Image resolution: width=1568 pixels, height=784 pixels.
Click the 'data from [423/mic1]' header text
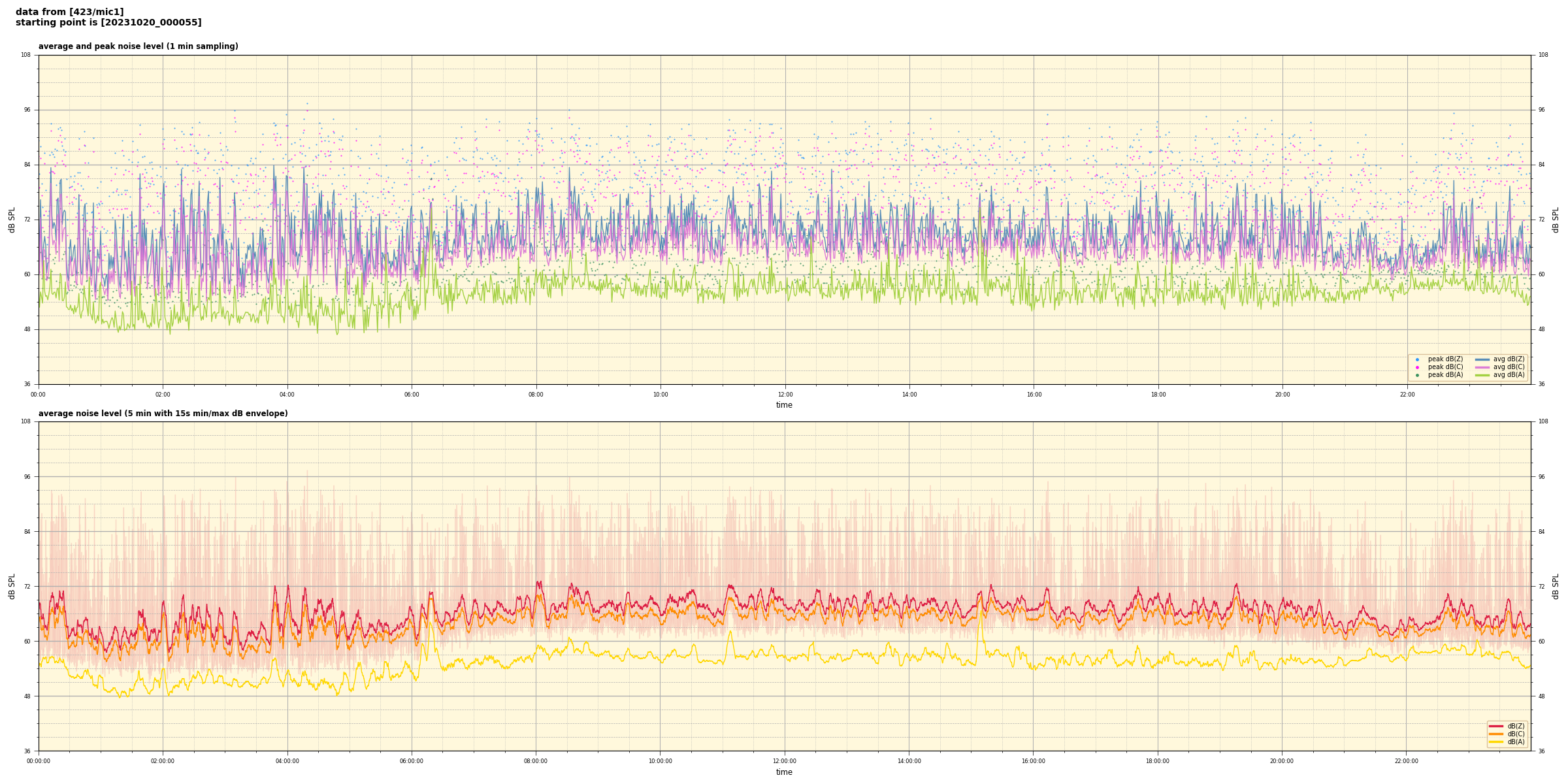pos(69,12)
